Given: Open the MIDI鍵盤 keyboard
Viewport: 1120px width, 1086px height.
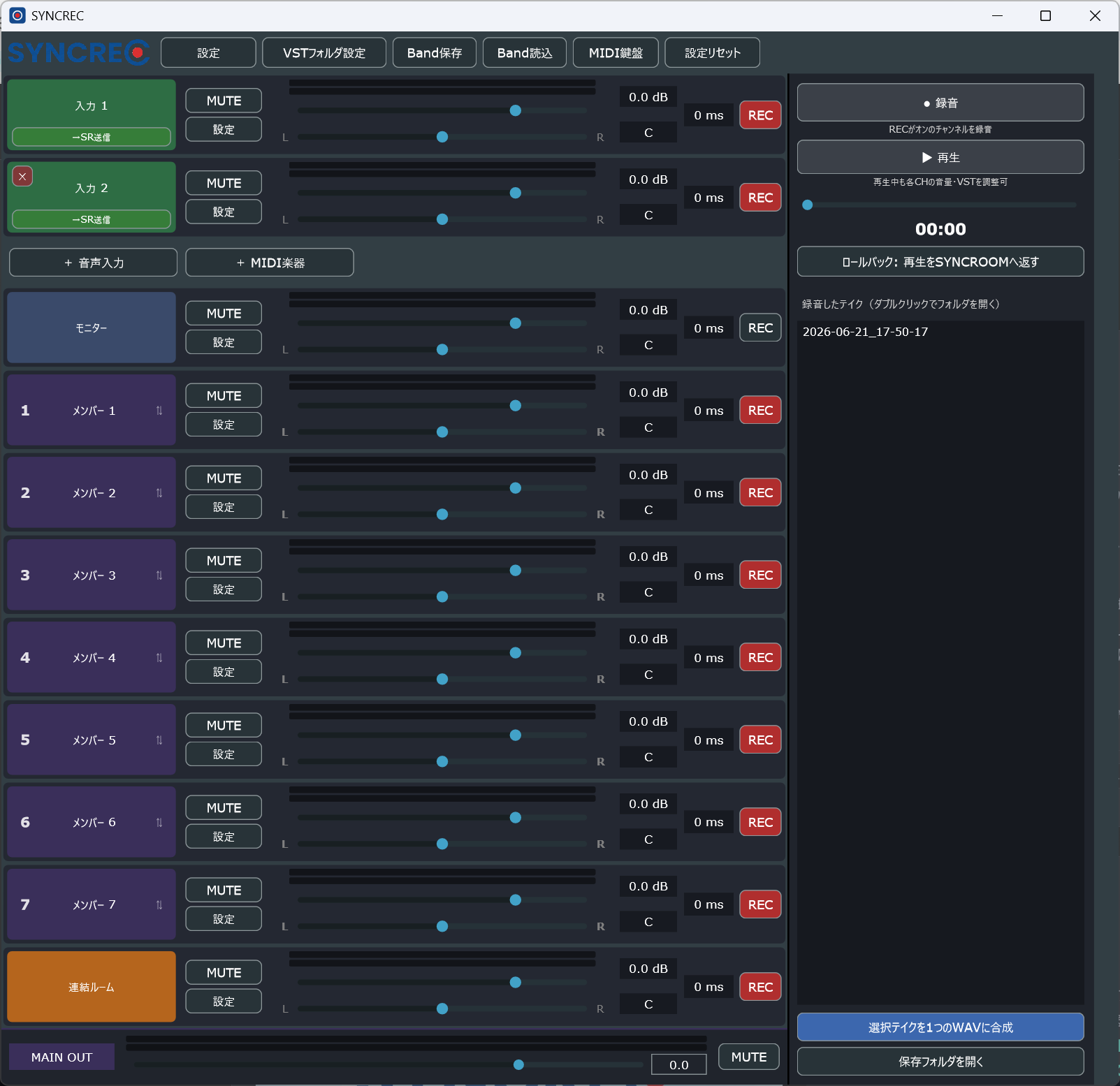Looking at the screenshot, I should pyautogui.click(x=616, y=53).
